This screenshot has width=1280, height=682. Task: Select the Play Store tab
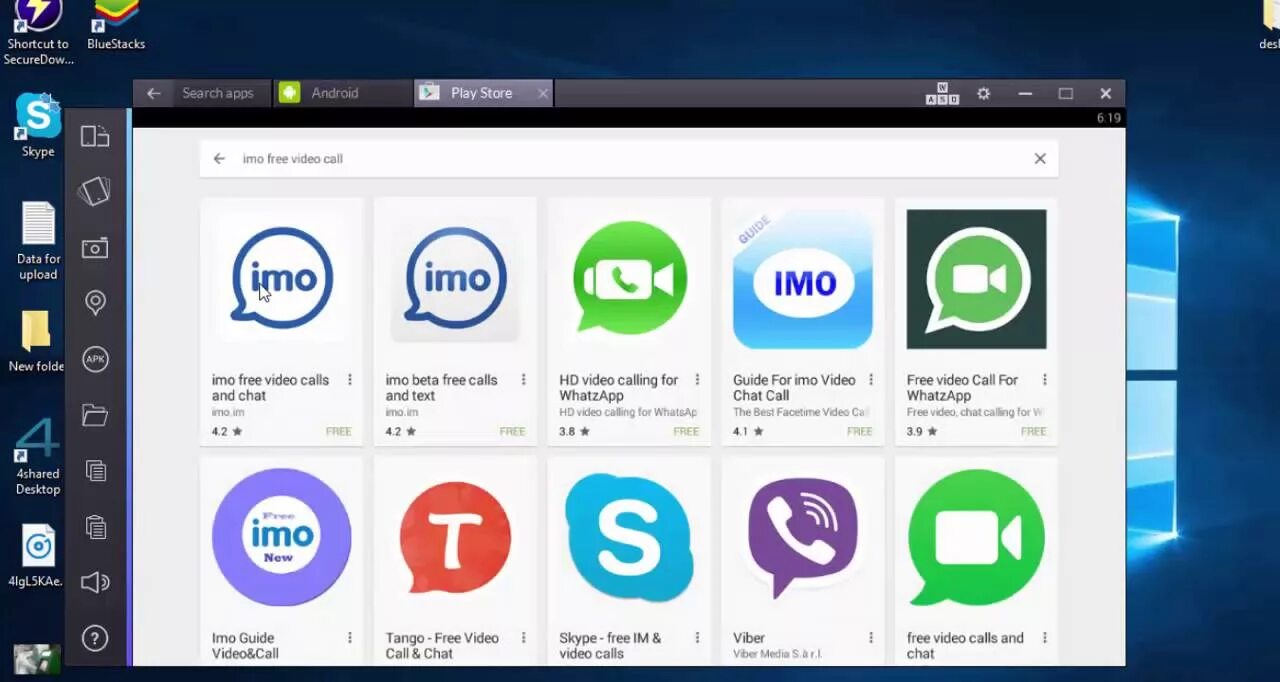481,93
